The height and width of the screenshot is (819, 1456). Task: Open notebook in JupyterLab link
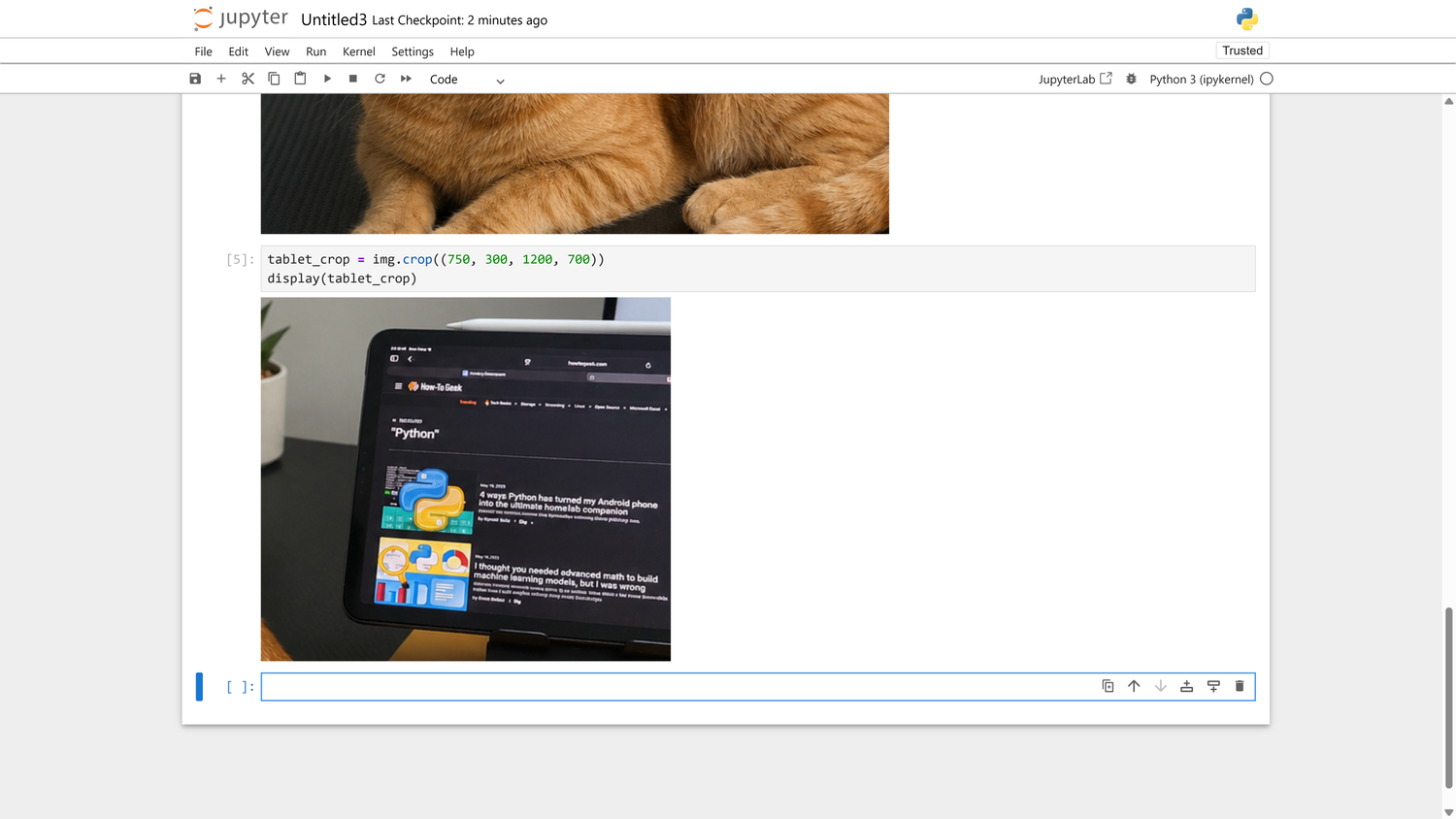(x=1075, y=79)
